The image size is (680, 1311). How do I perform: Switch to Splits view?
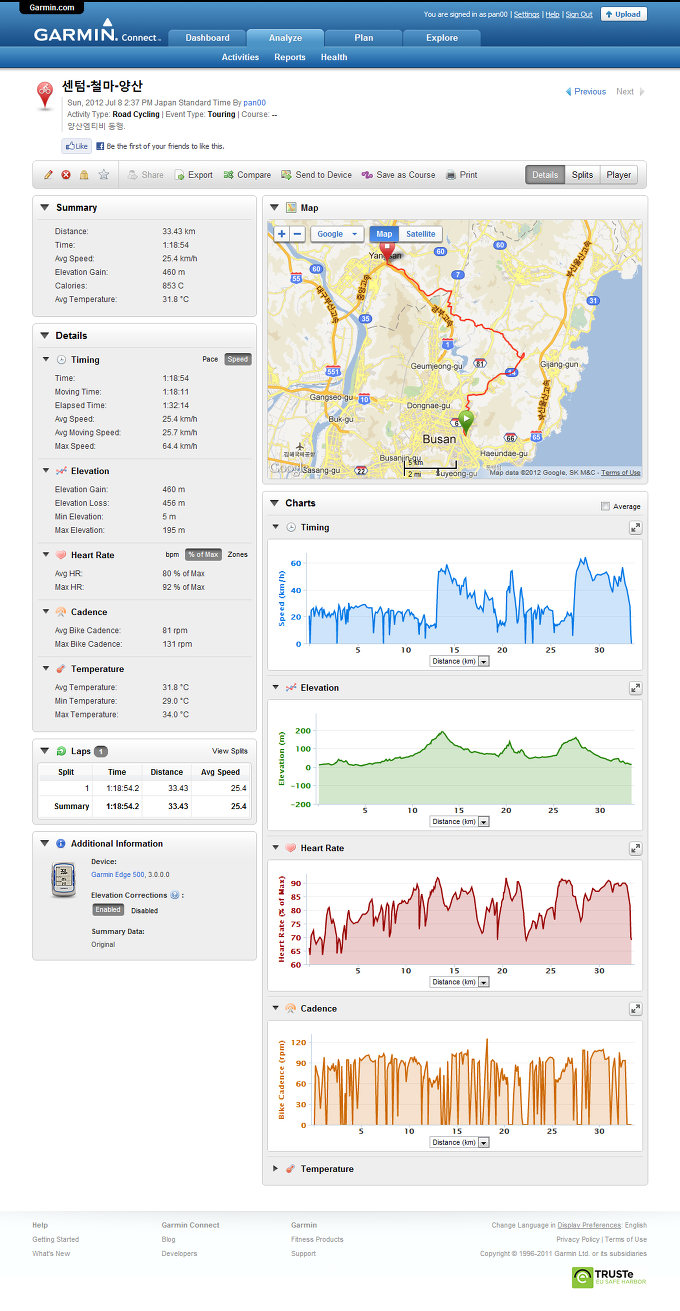pos(582,175)
